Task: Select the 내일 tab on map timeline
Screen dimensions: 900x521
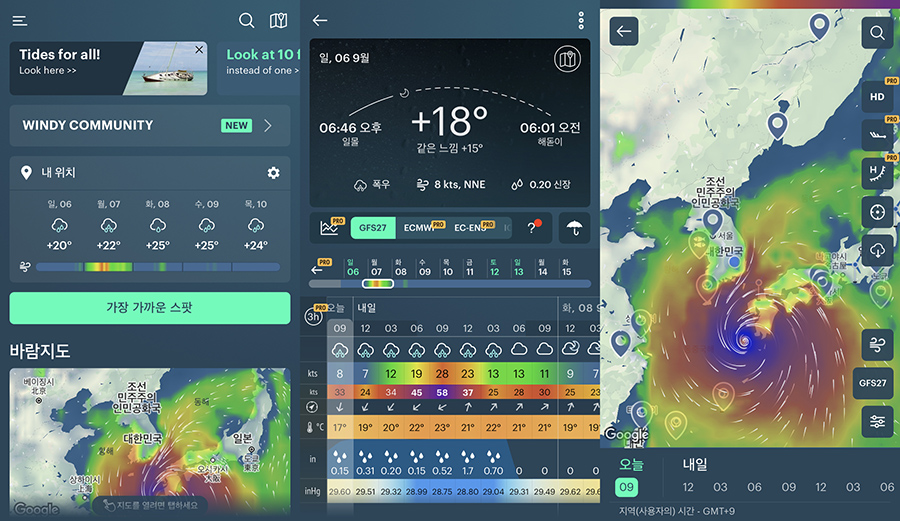Action: pos(695,464)
